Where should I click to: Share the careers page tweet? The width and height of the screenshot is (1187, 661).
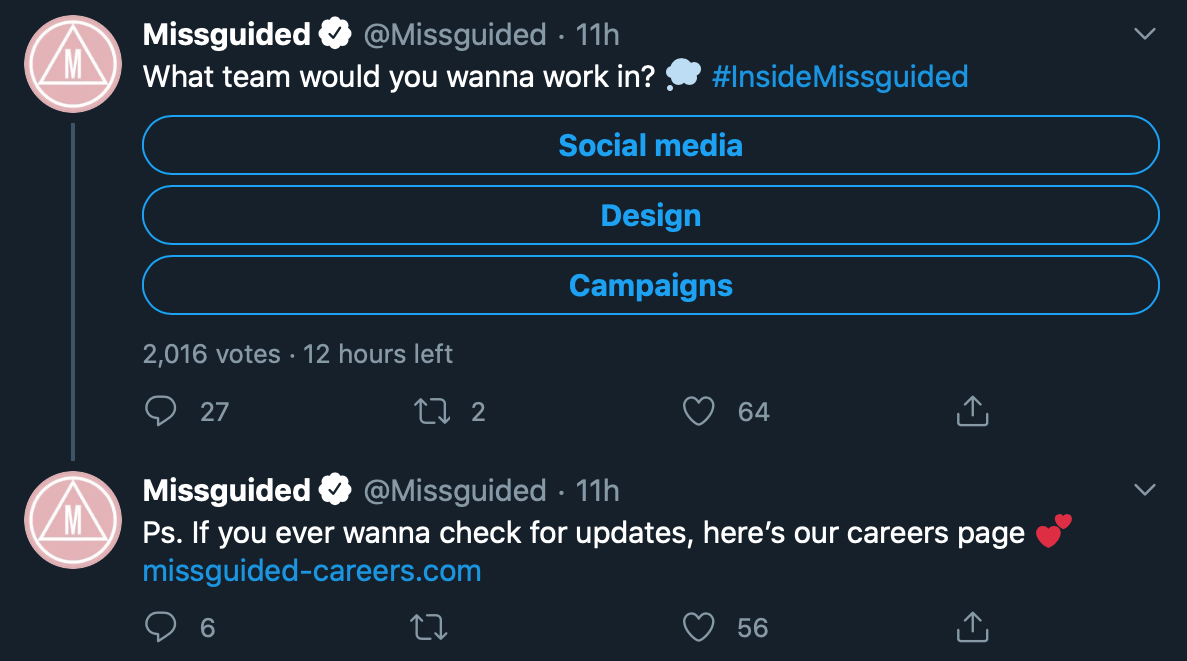[x=972, y=627]
